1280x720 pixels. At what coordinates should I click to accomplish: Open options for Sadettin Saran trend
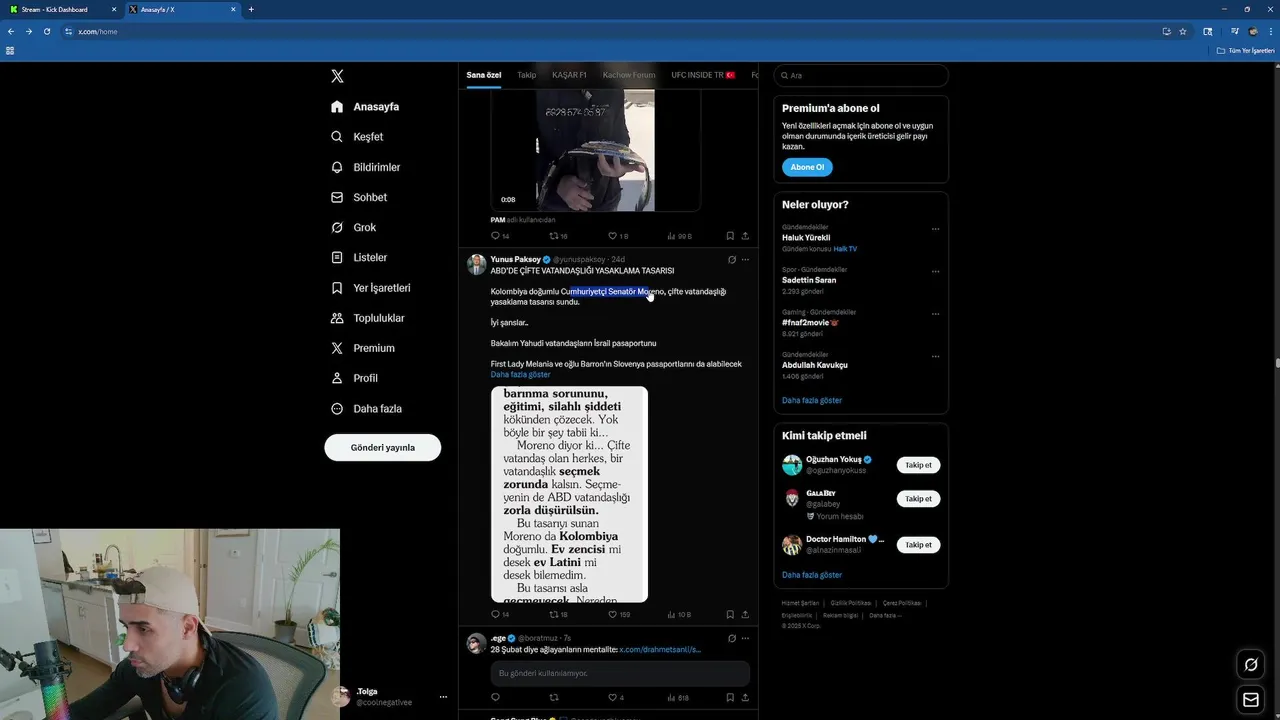(x=935, y=271)
